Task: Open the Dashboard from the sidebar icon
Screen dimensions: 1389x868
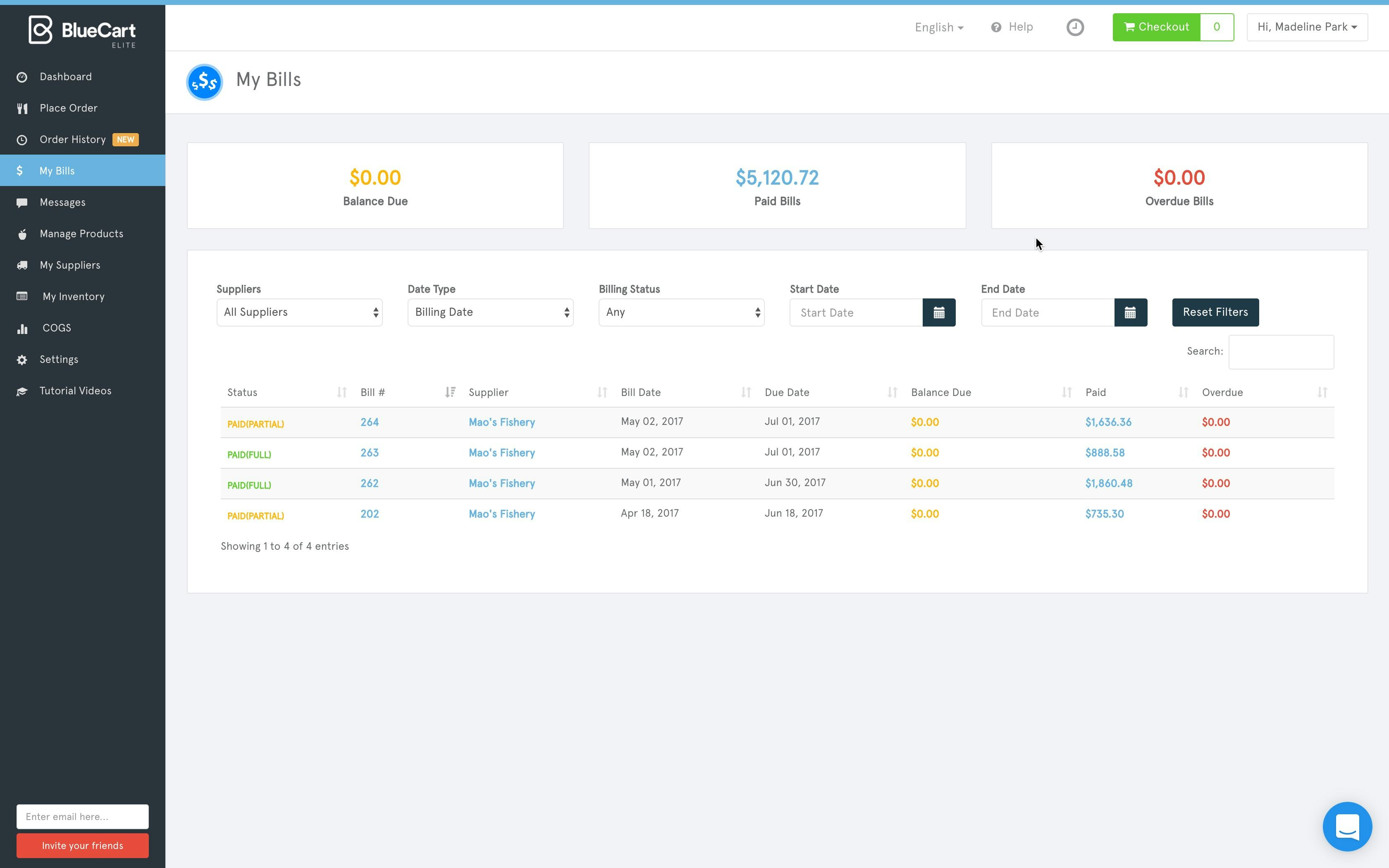Action: point(22,76)
